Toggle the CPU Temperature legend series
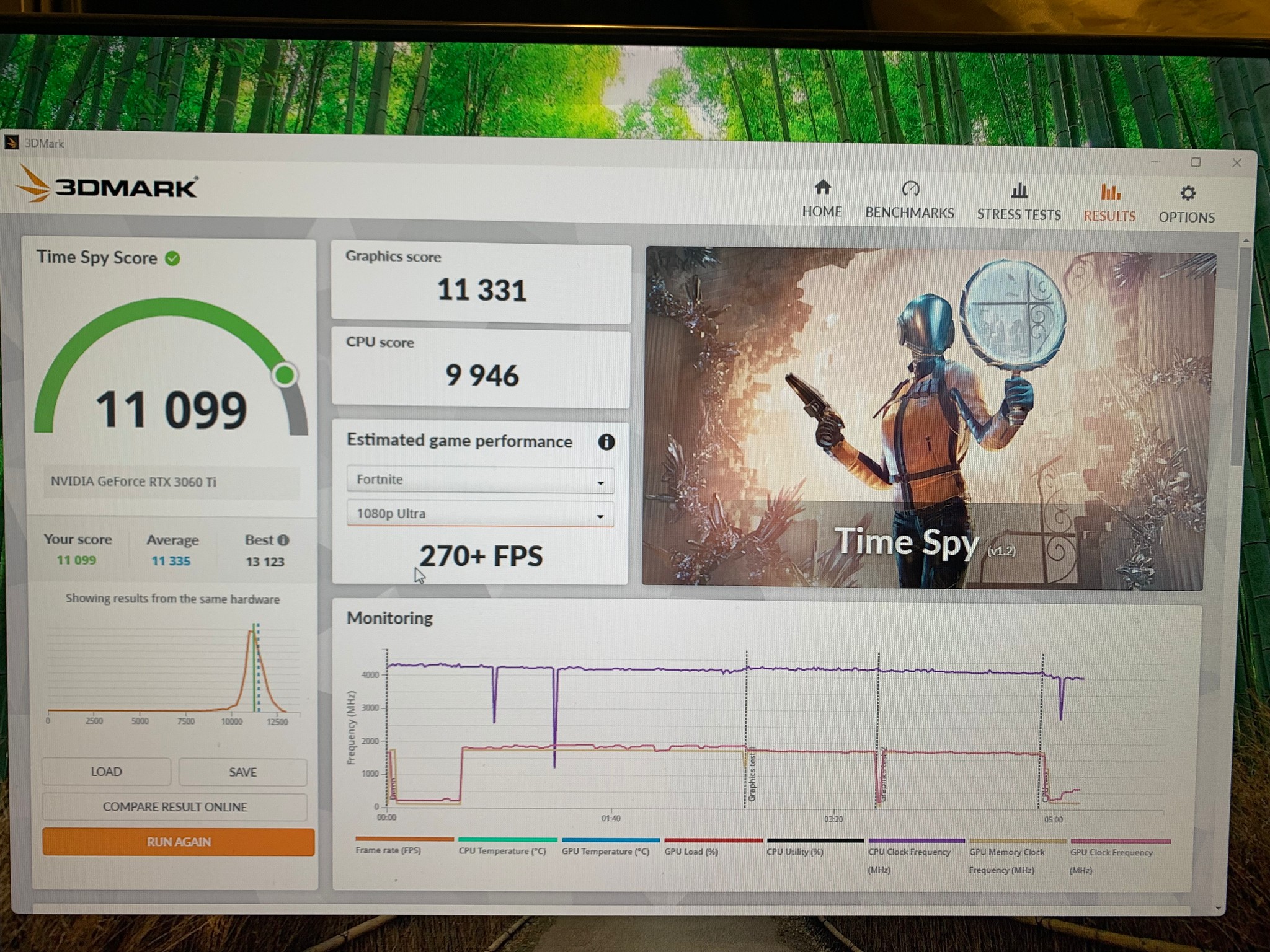Screen dimensions: 1270x952 [507, 847]
